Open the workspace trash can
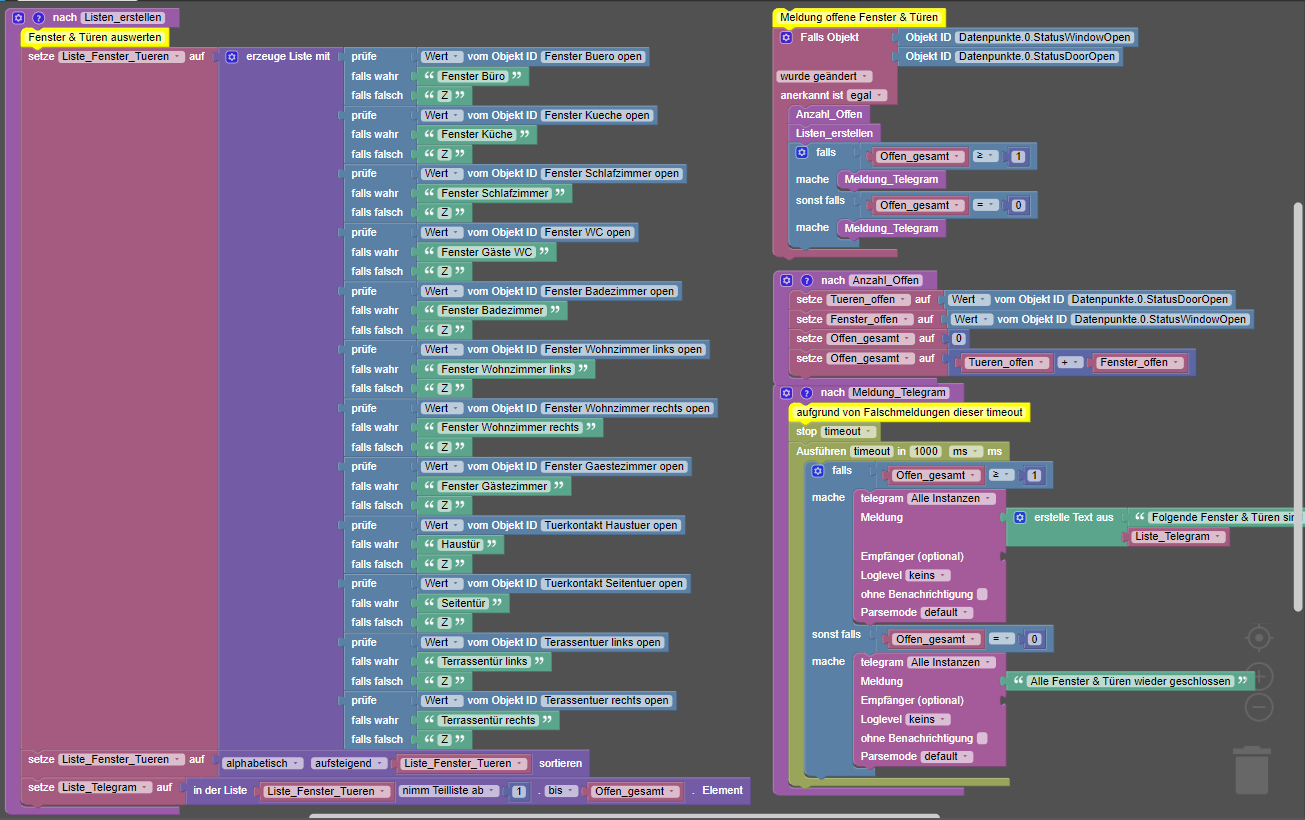Screen dimensions: 1305x820 (x=1251, y=771)
